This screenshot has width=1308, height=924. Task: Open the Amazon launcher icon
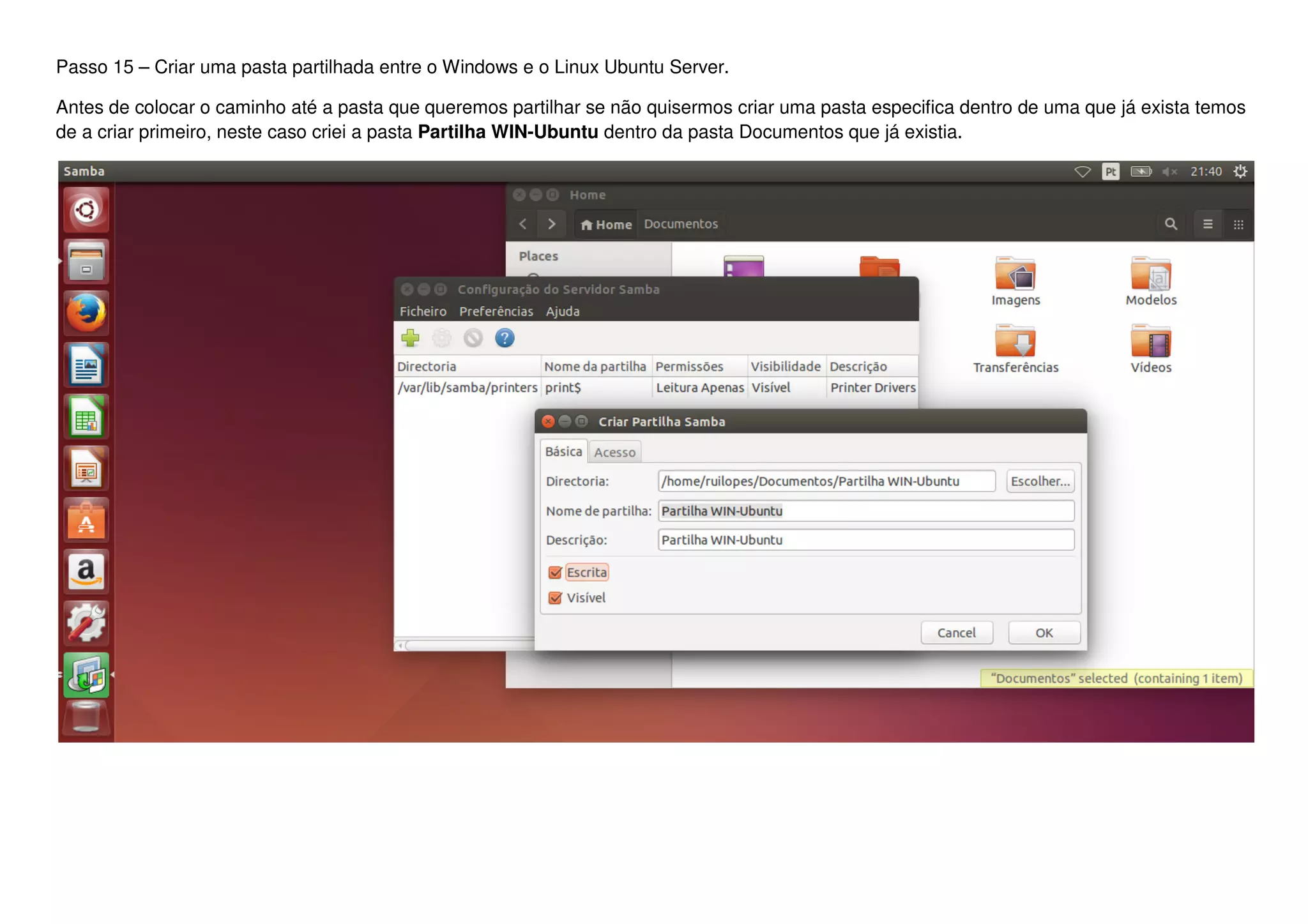[x=86, y=572]
